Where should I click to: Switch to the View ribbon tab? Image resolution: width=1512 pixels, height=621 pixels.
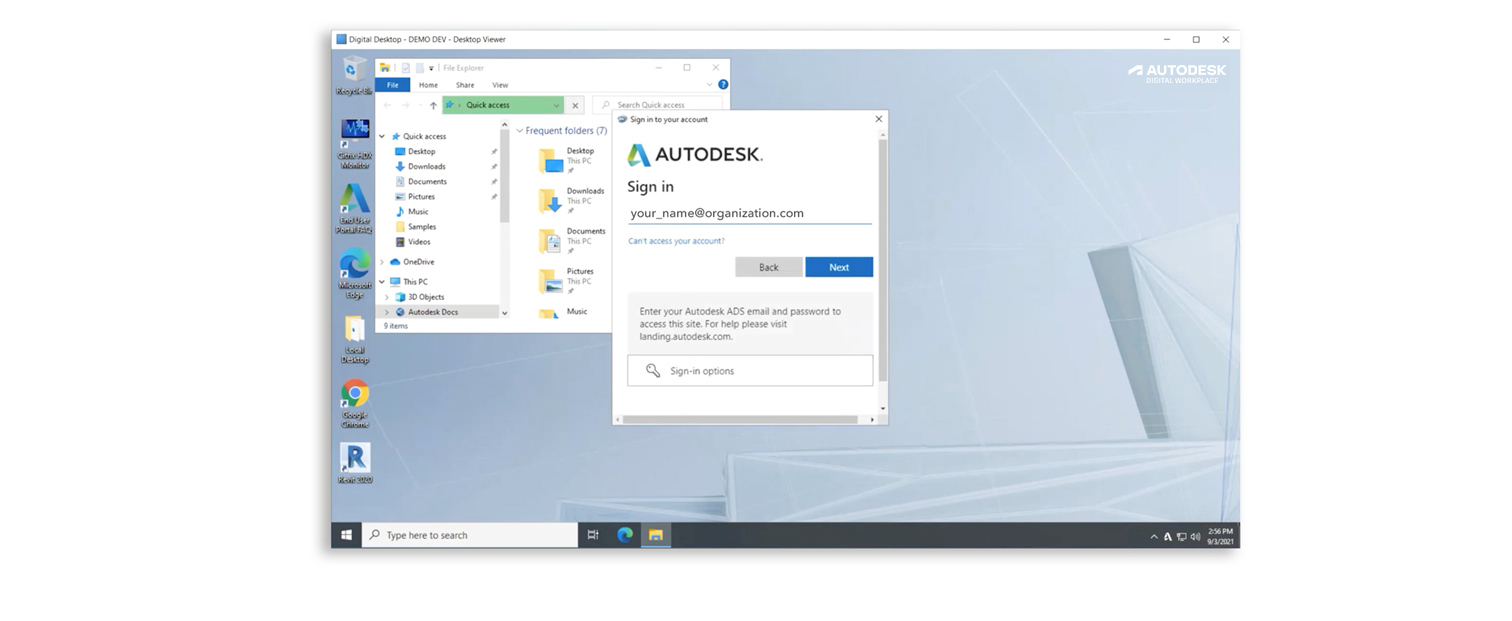tap(500, 85)
